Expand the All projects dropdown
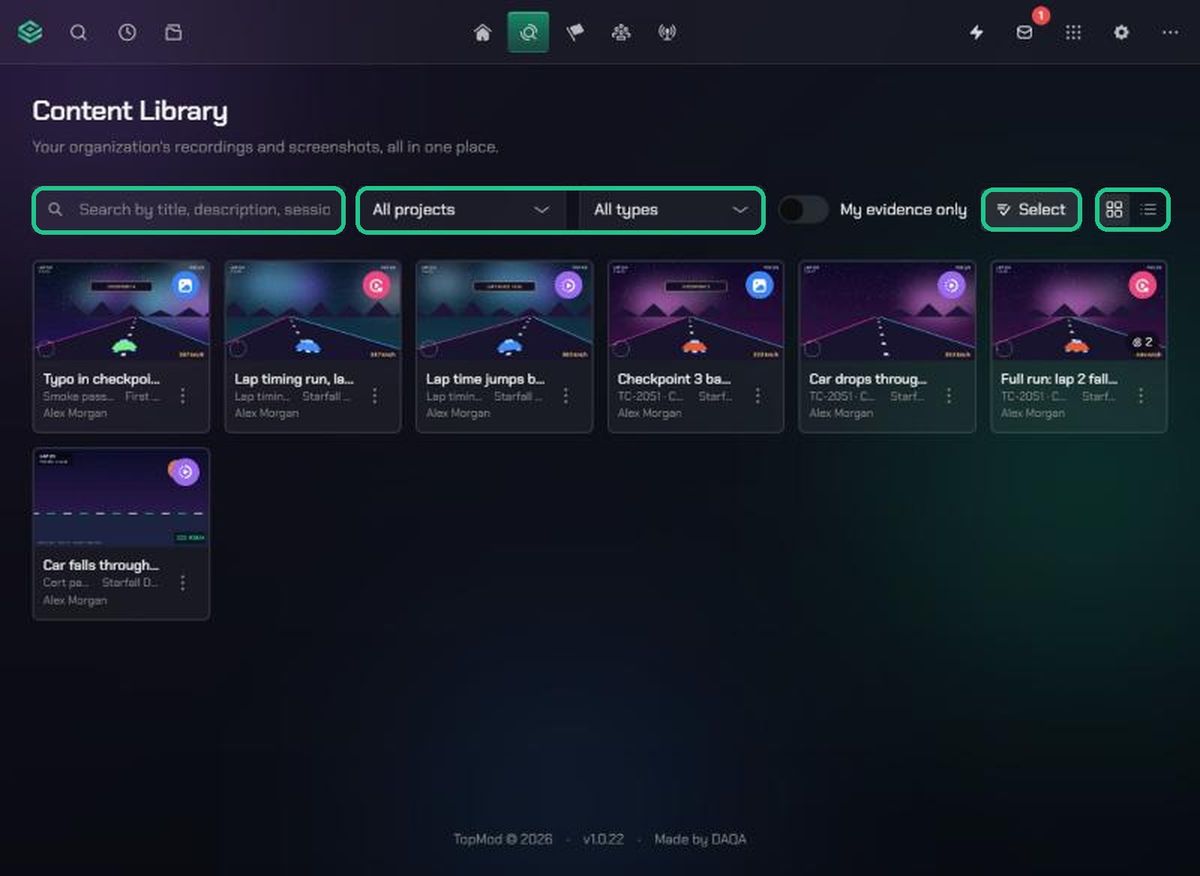This screenshot has height=876, width=1200. (x=461, y=210)
